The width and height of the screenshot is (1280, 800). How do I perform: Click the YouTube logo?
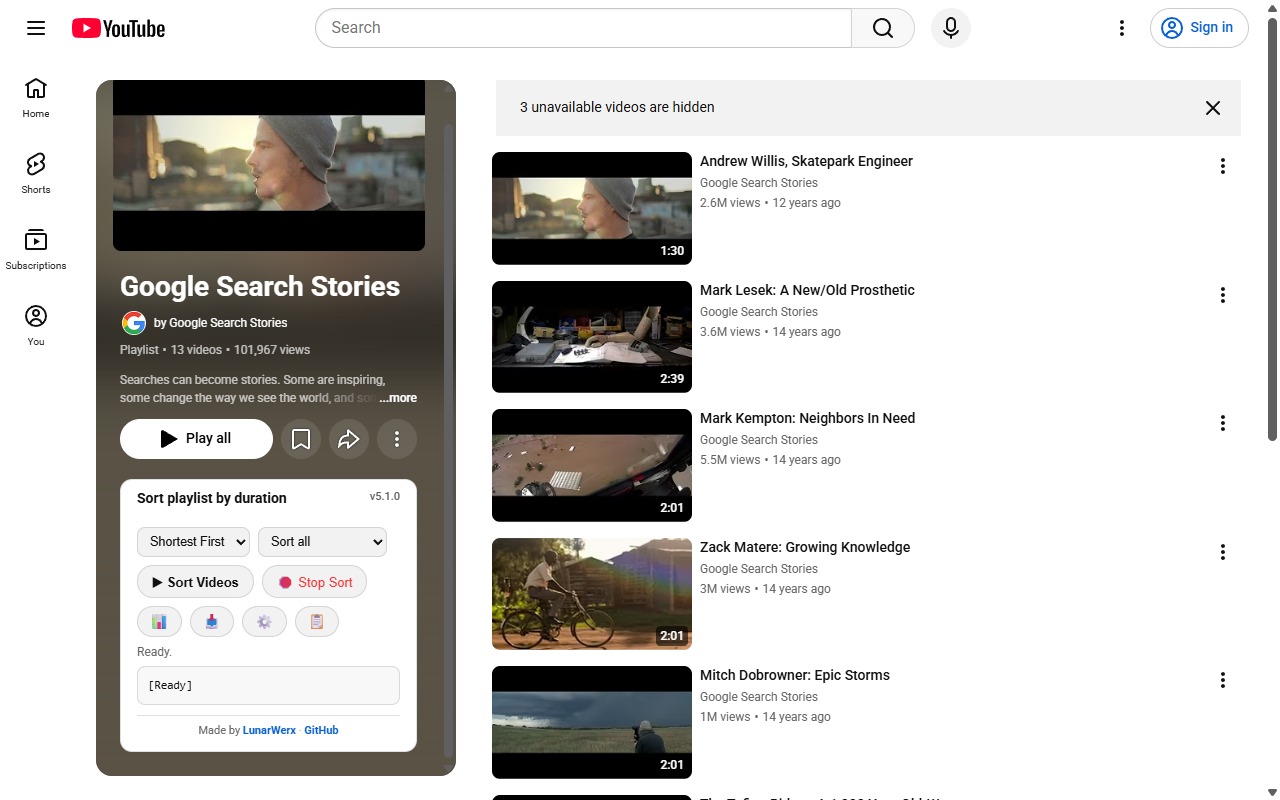coord(118,28)
